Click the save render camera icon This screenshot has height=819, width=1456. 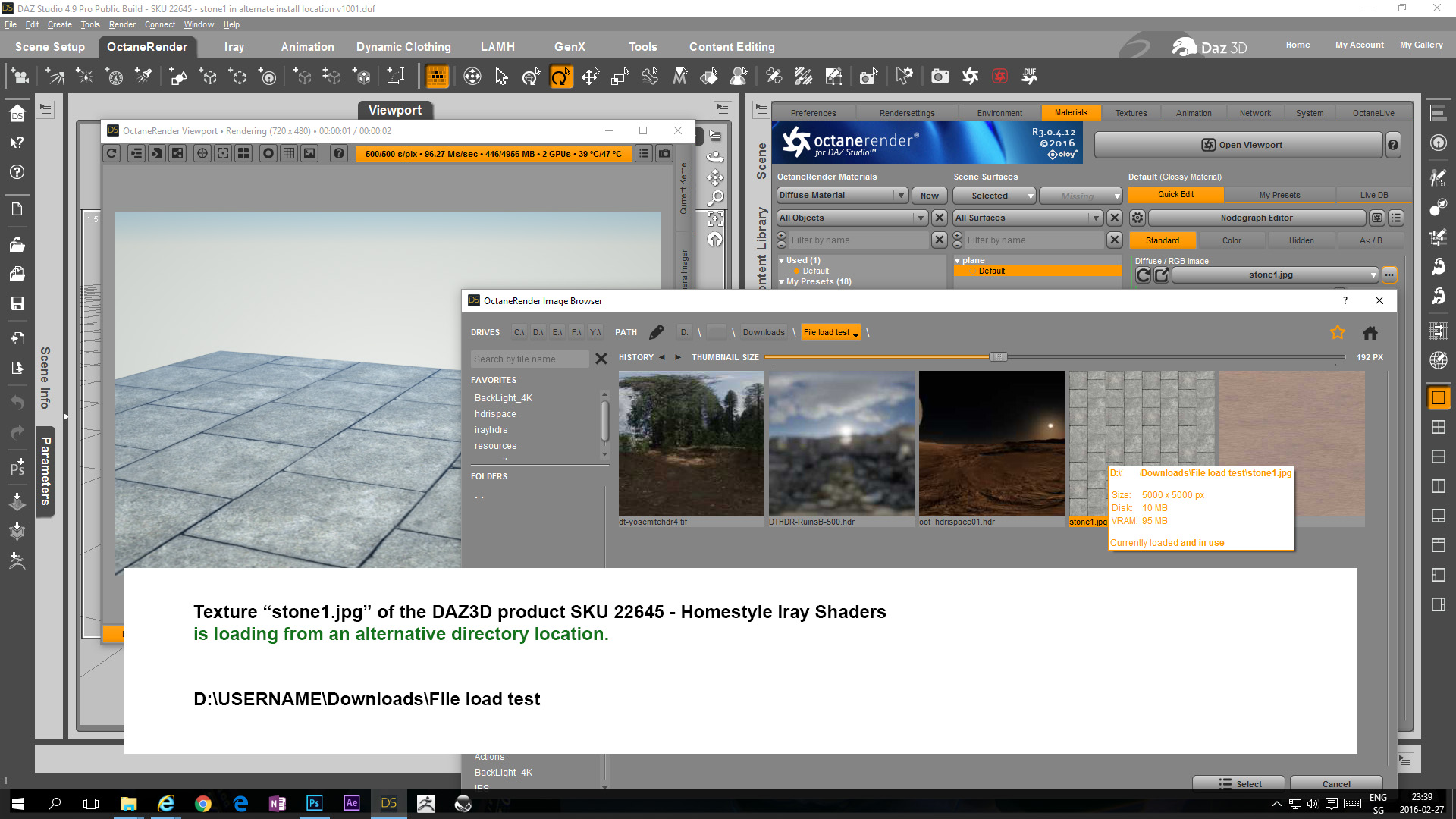coord(664,154)
